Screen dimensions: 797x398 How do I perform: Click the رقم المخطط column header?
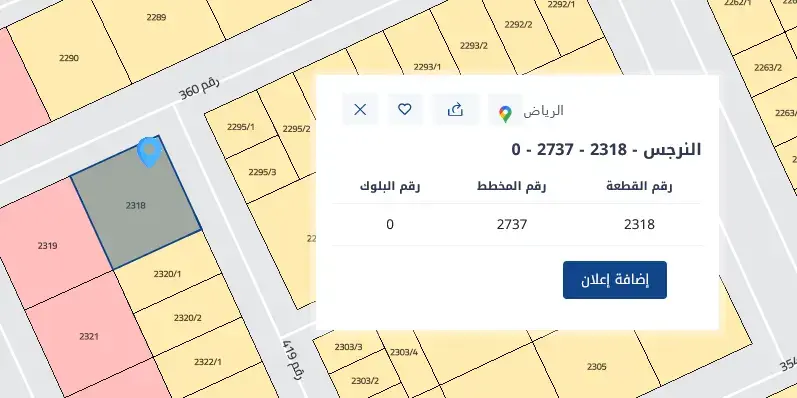[511, 186]
